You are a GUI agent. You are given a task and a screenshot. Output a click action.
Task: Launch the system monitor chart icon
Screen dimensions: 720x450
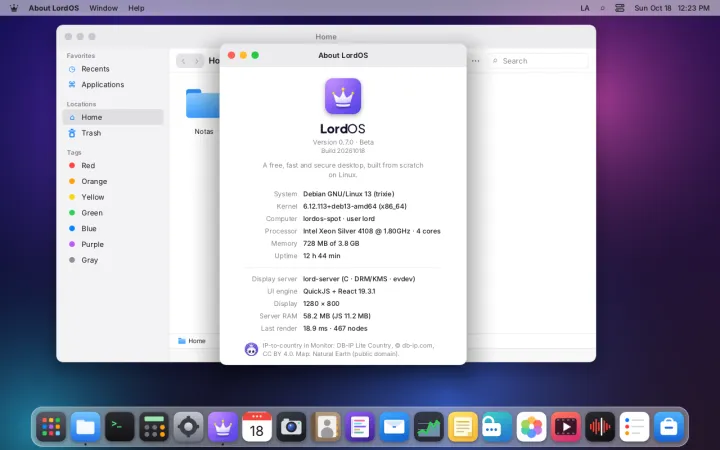coord(428,427)
